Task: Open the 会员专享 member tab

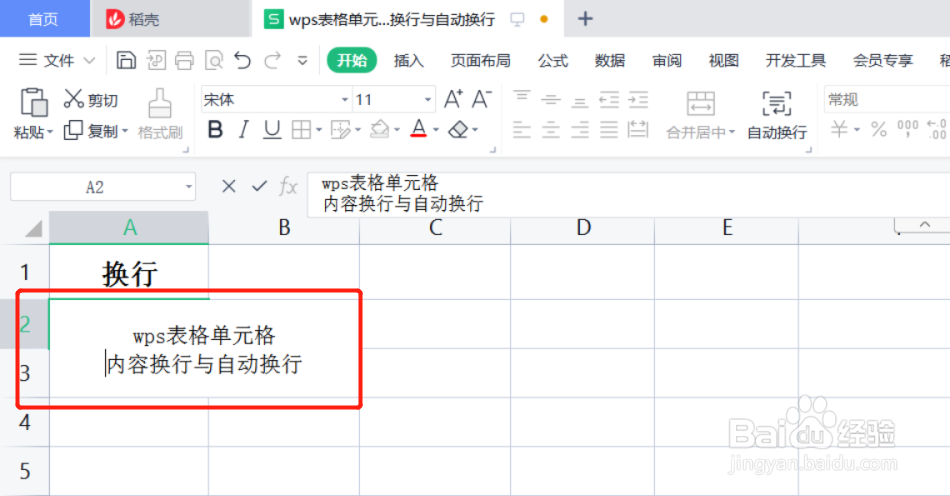Action: pos(883,61)
